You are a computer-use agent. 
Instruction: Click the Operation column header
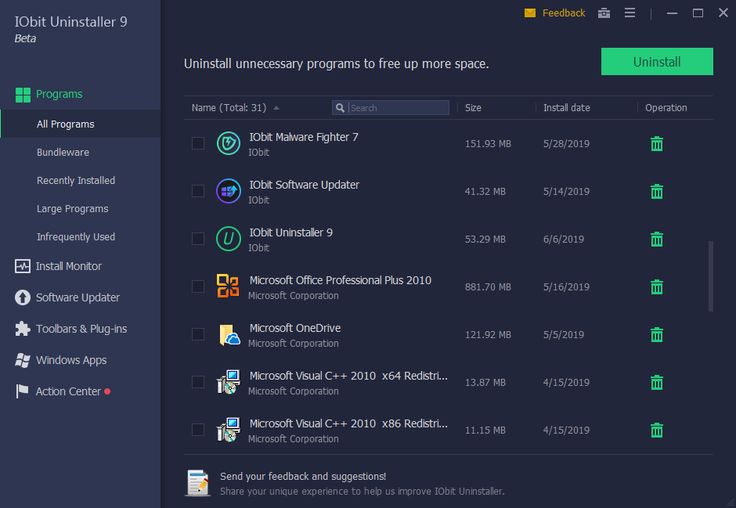[666, 108]
